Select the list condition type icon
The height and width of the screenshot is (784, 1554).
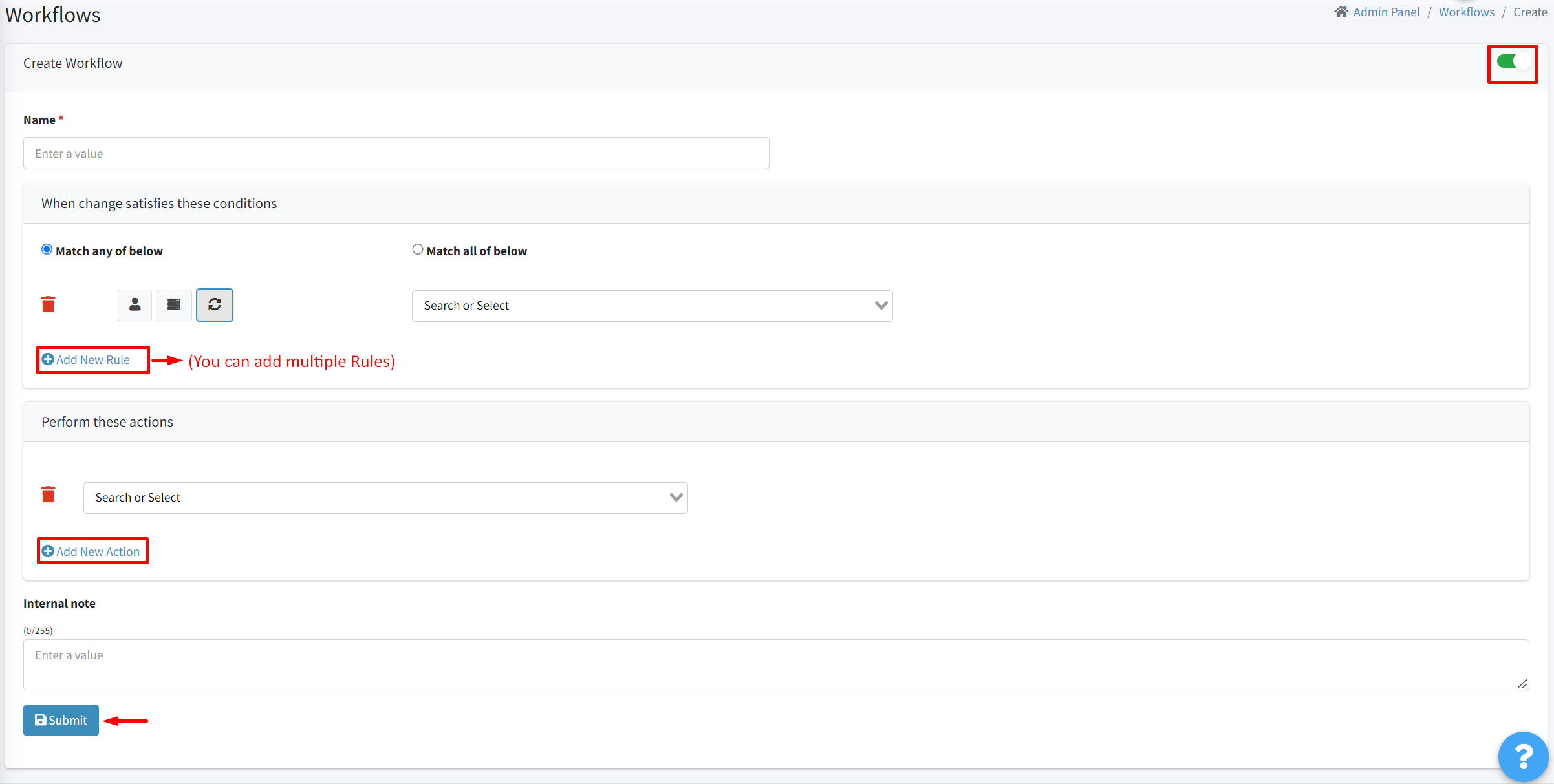[173, 304]
